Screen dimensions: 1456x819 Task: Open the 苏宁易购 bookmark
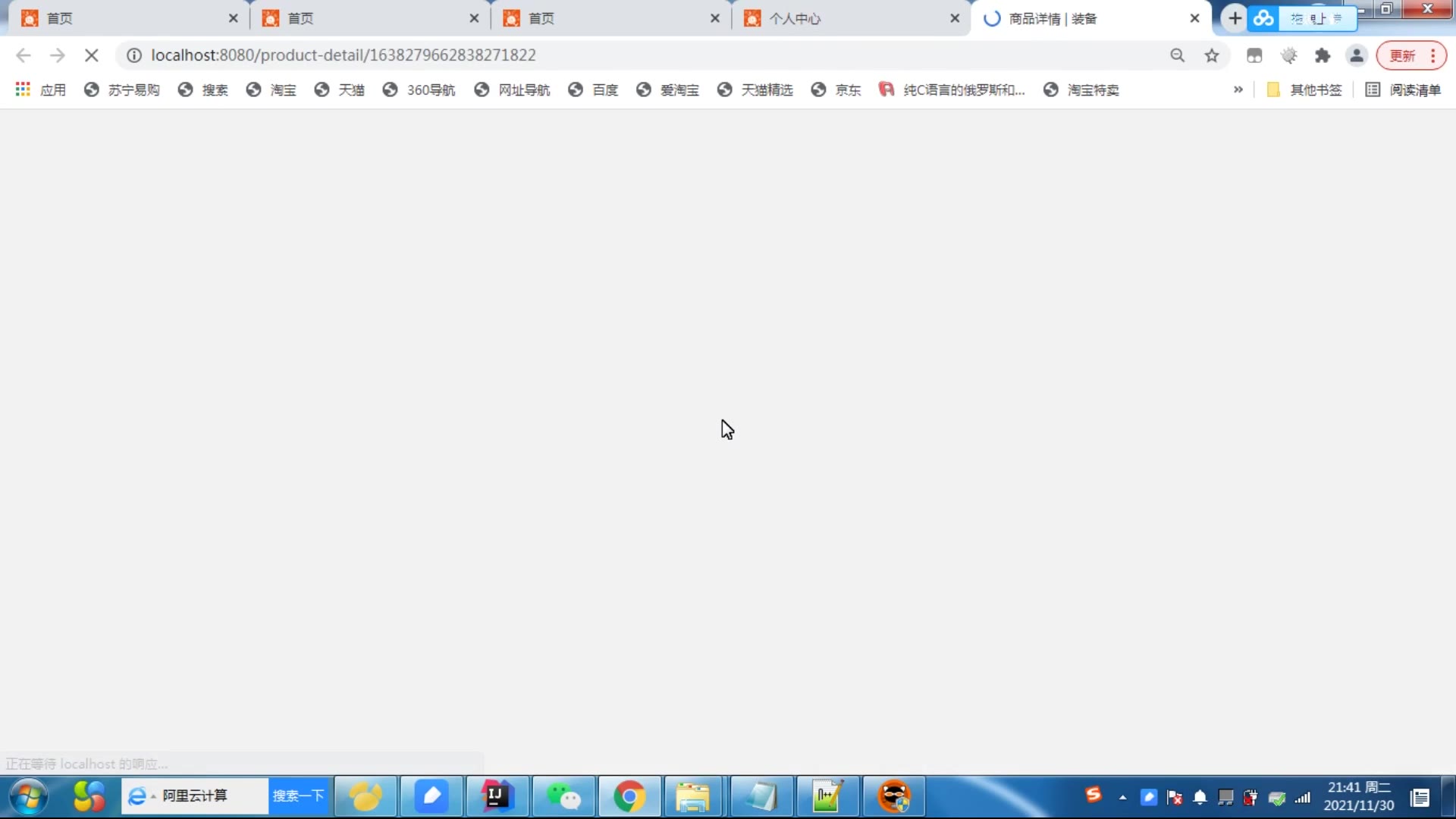122,89
